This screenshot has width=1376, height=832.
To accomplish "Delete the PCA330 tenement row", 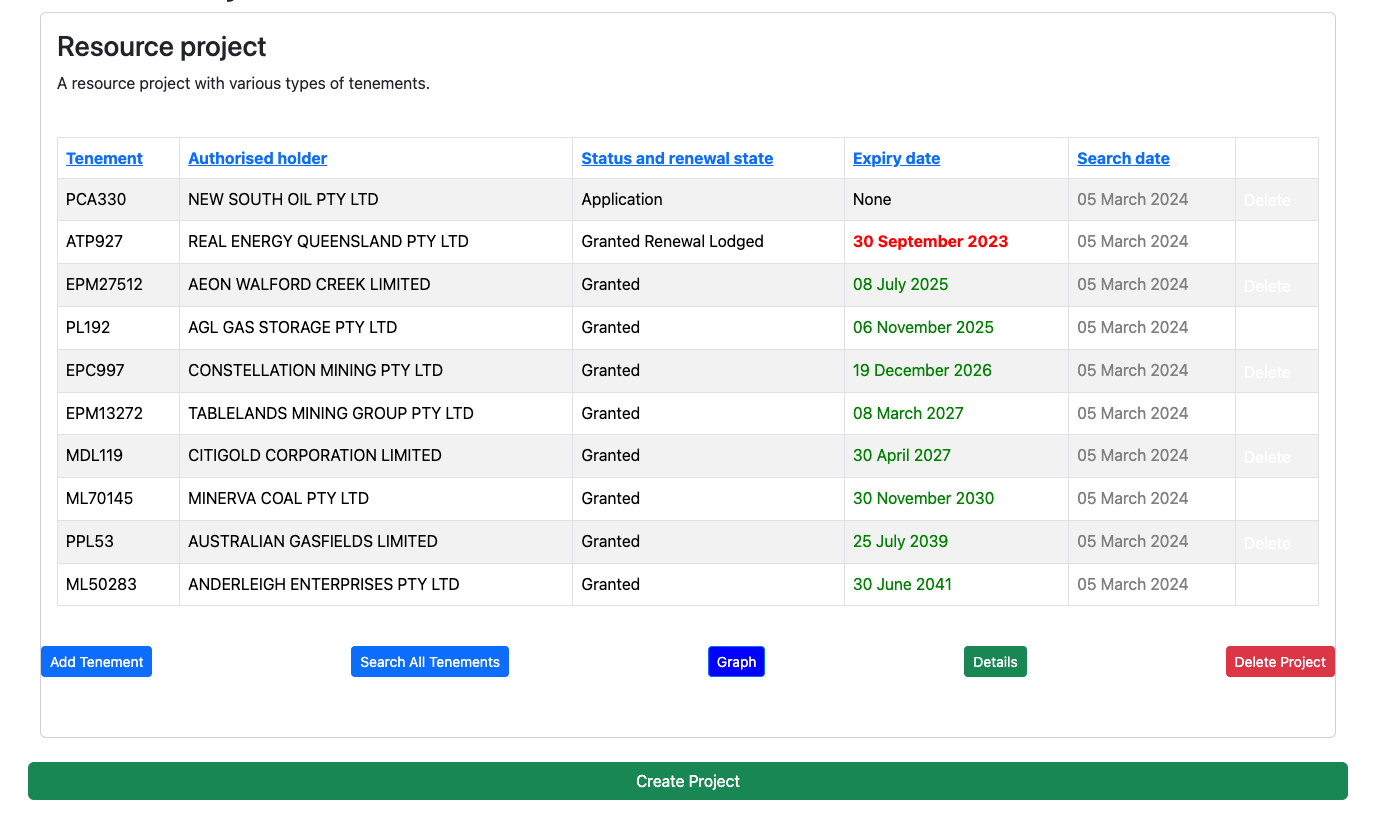I will (1267, 200).
